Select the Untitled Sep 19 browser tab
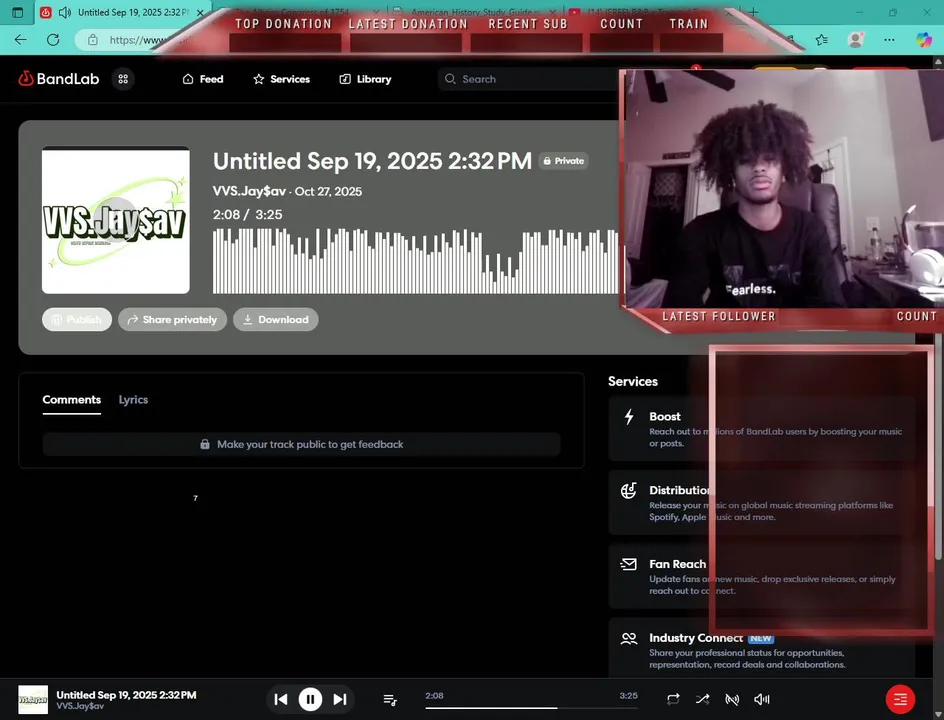The image size is (944, 720). coord(122,12)
